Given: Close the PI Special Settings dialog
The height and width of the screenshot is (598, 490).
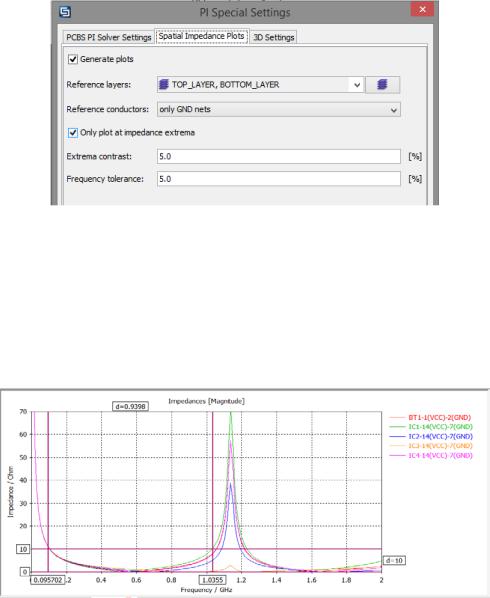Looking at the screenshot, I should pos(422,10).
